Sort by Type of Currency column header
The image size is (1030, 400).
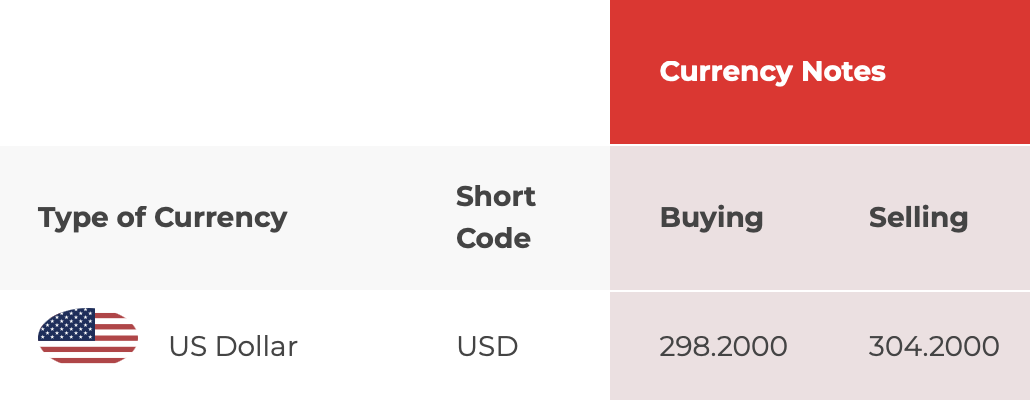[x=162, y=217]
